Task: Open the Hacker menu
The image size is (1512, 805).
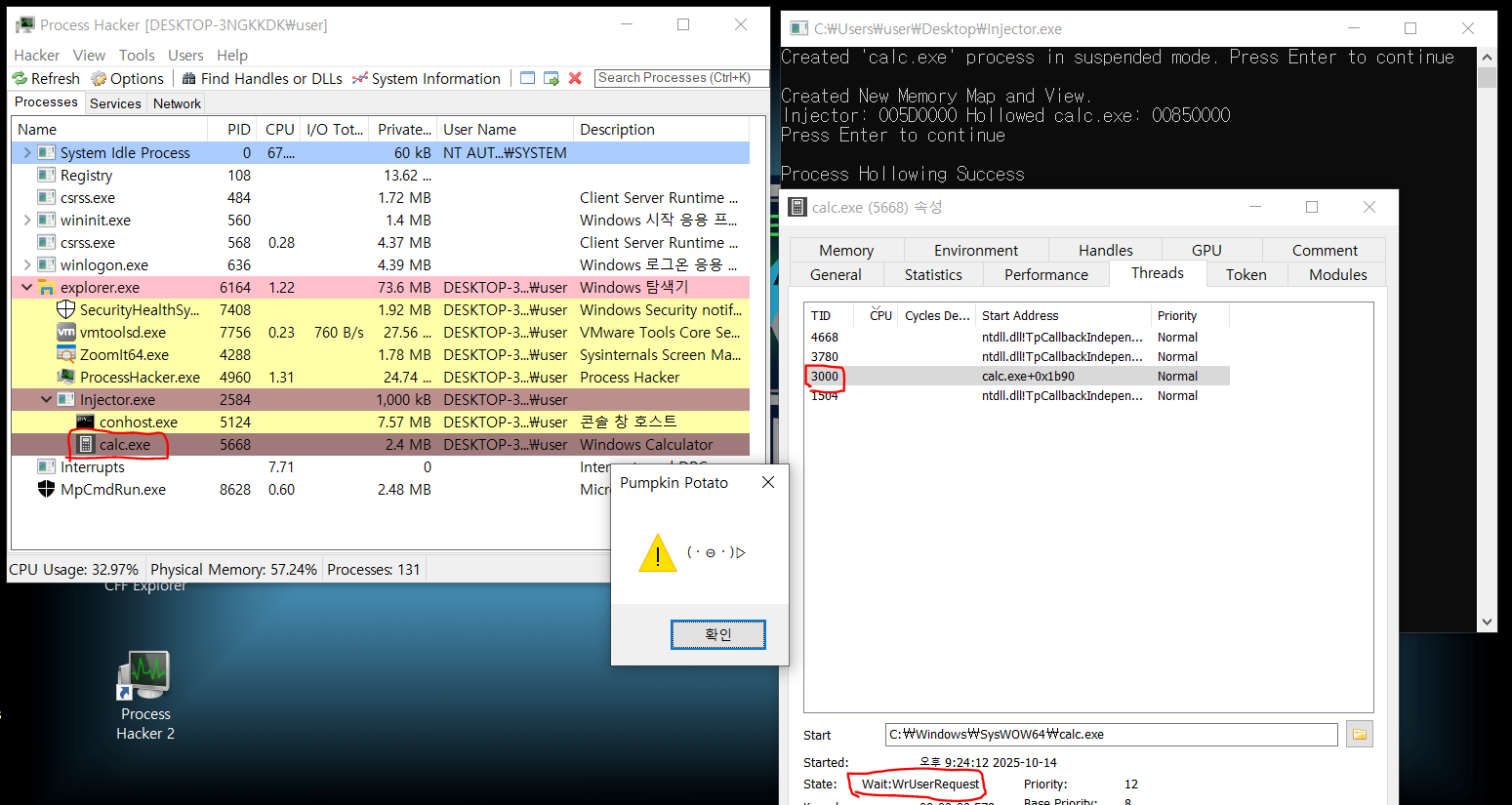Action: coord(36,55)
